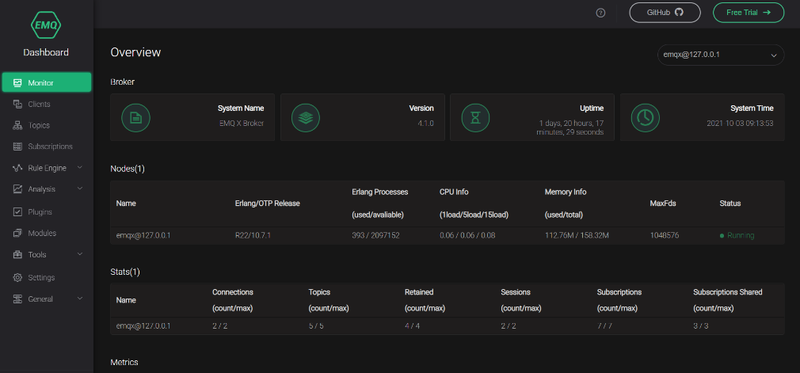
Task: Open the Modules sidebar item
Action: tap(46, 233)
